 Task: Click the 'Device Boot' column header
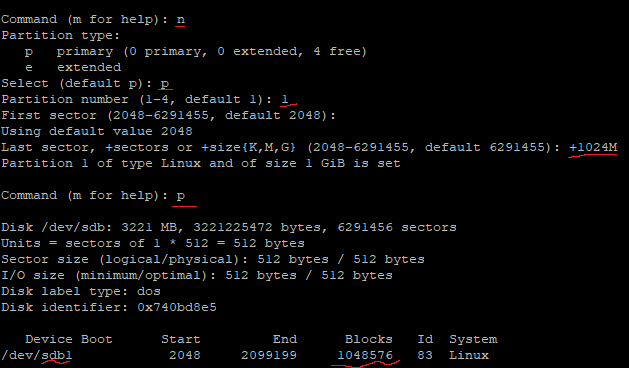pos(69,340)
